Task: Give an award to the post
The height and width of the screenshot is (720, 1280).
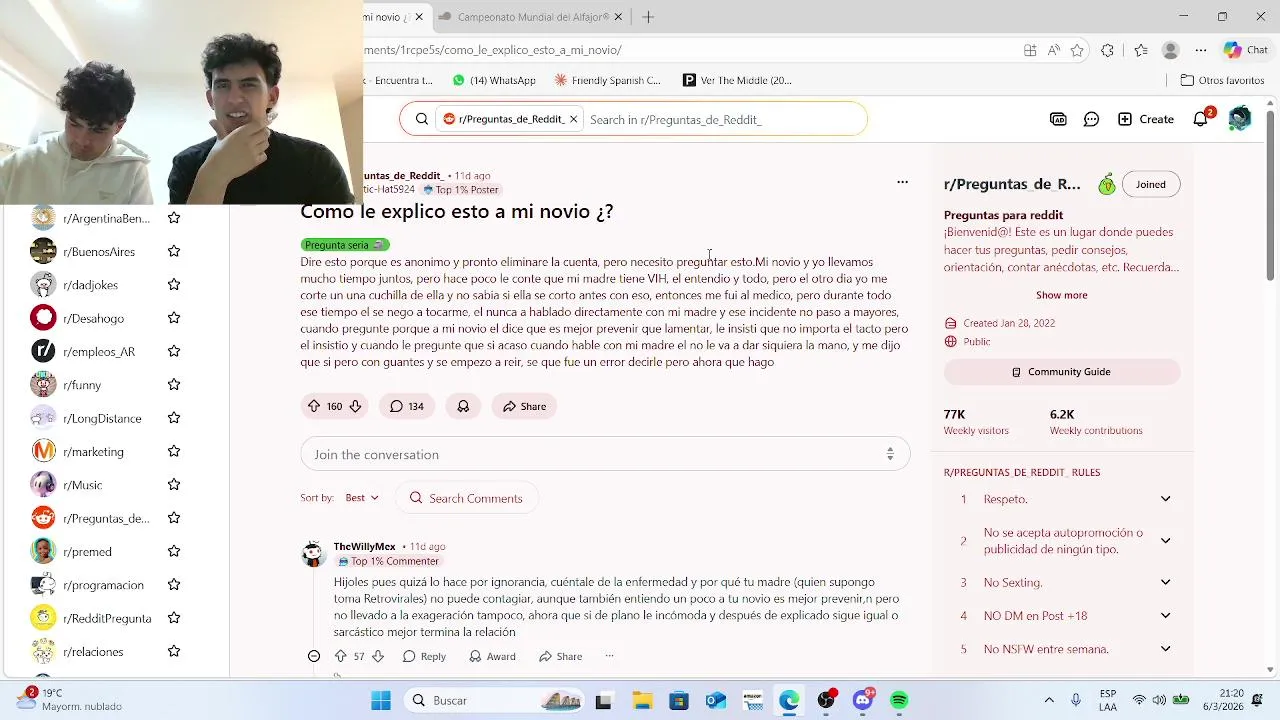Action: coord(463,406)
